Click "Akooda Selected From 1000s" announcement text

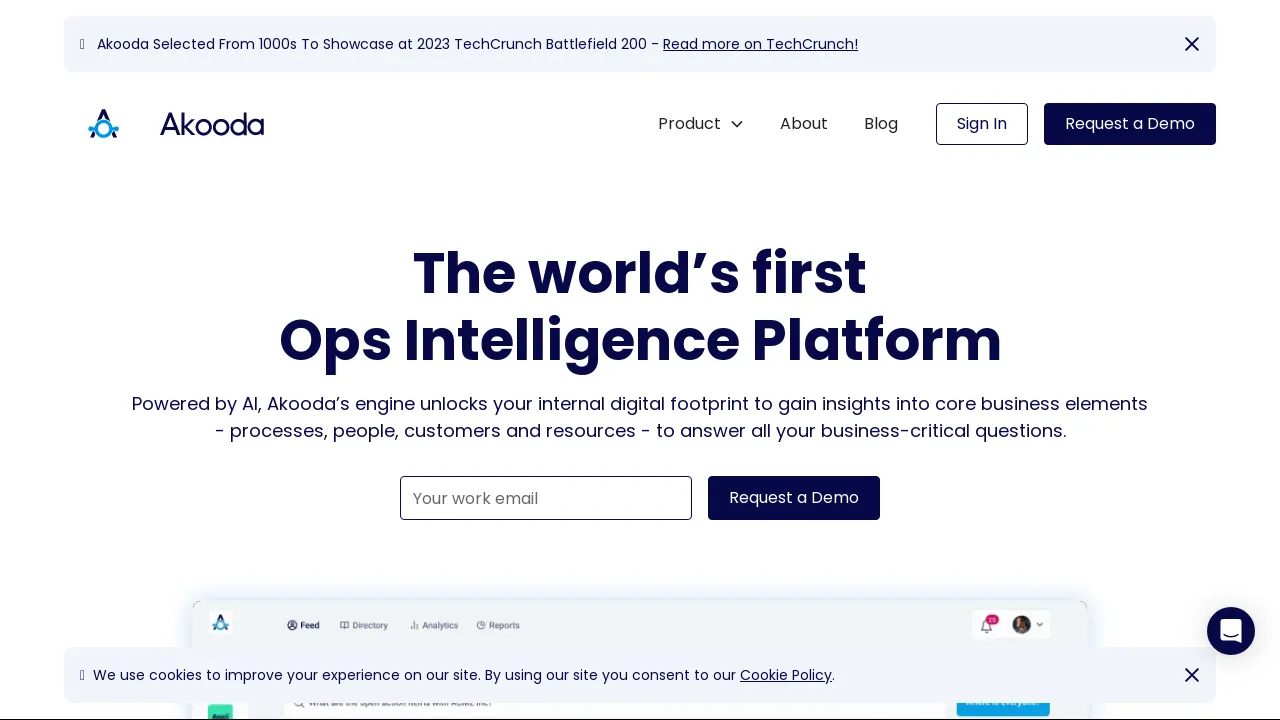pos(373,44)
